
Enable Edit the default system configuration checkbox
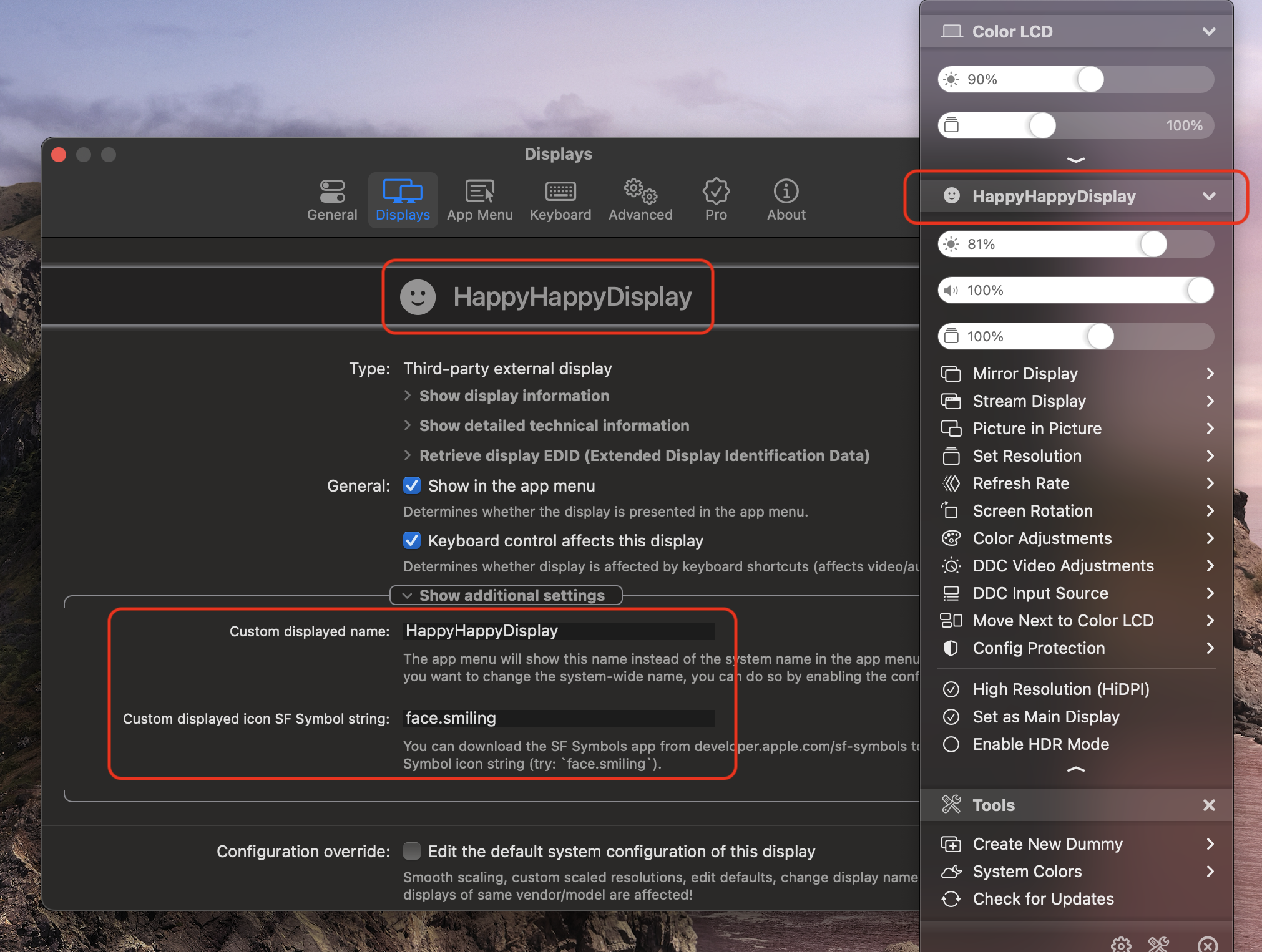click(x=412, y=851)
